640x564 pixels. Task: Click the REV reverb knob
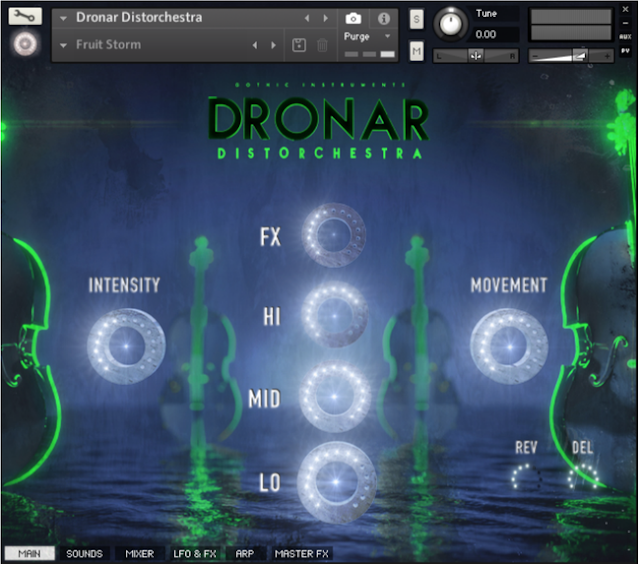click(x=527, y=477)
